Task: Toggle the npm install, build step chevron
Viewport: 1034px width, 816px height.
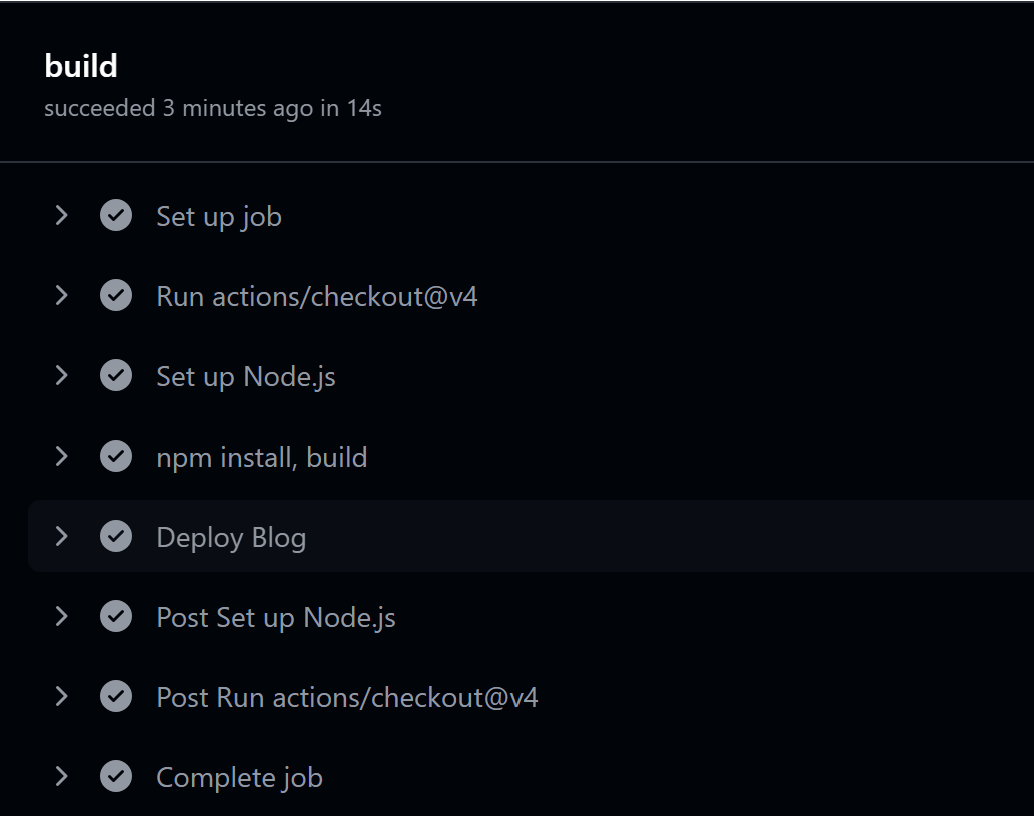Action: [x=61, y=457]
